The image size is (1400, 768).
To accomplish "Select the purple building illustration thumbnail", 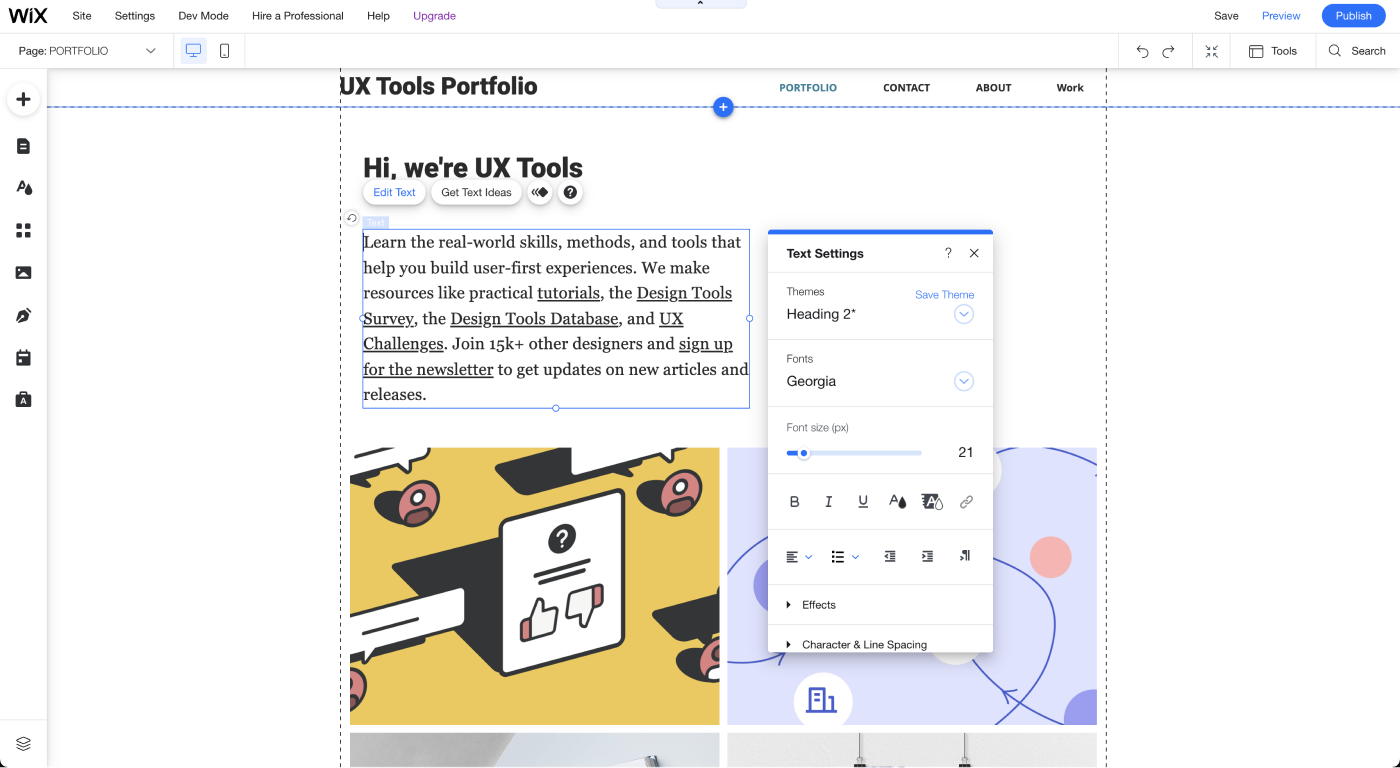I will [912, 586].
